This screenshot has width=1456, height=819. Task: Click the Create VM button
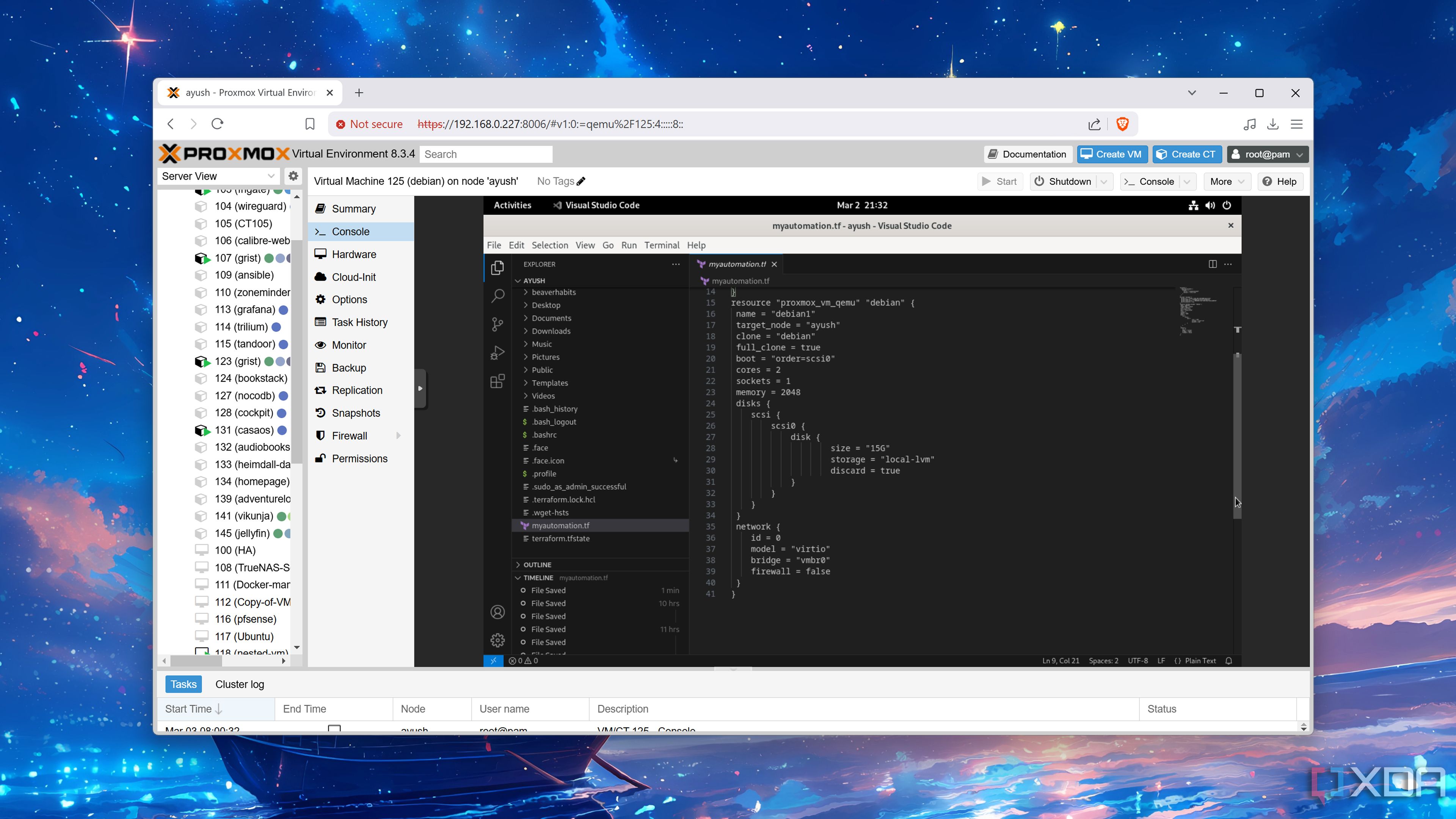point(1111,154)
